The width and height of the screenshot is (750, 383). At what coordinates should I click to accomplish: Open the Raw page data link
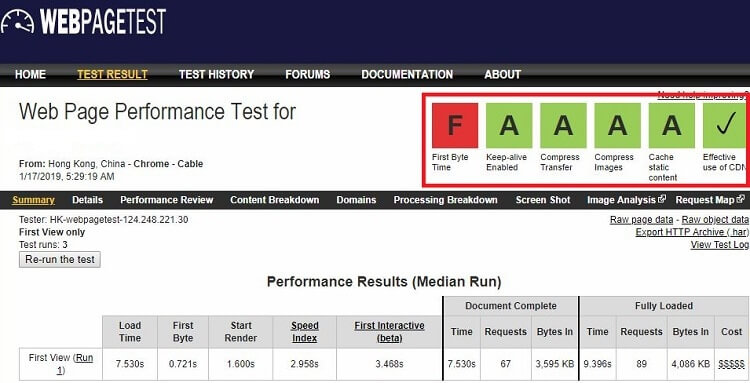tap(641, 220)
